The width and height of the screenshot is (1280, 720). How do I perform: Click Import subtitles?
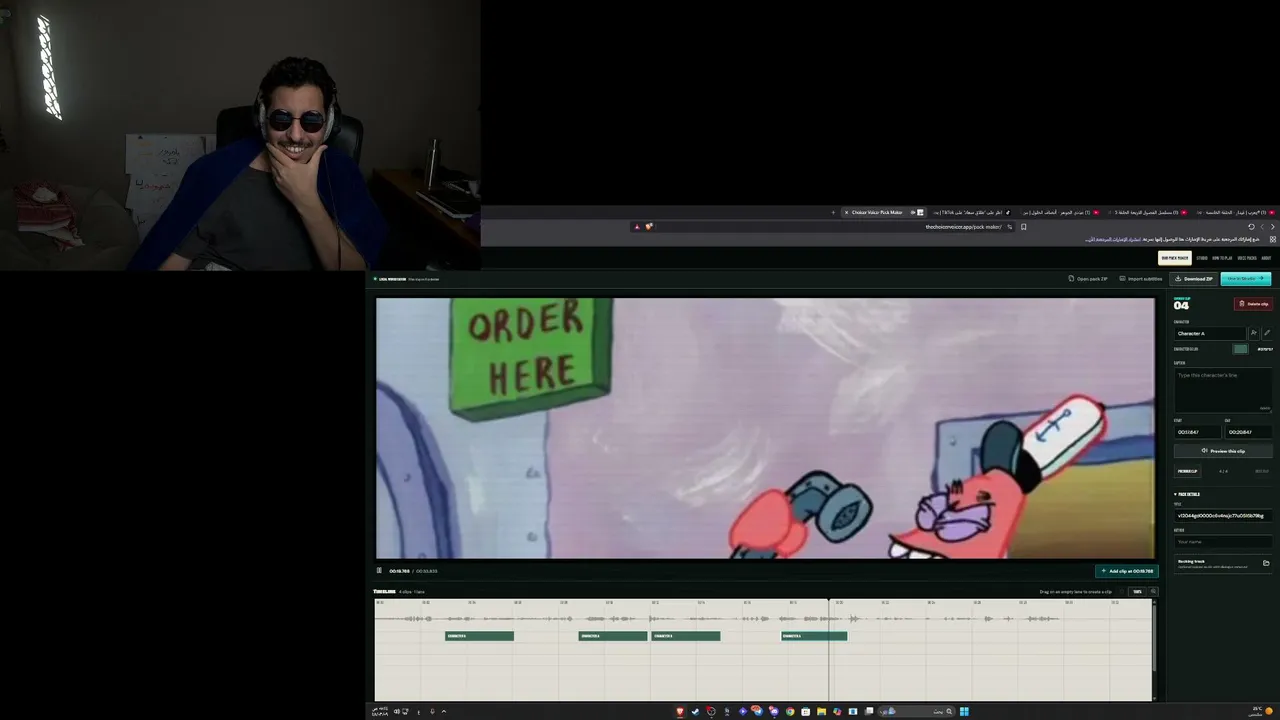click(x=1141, y=279)
